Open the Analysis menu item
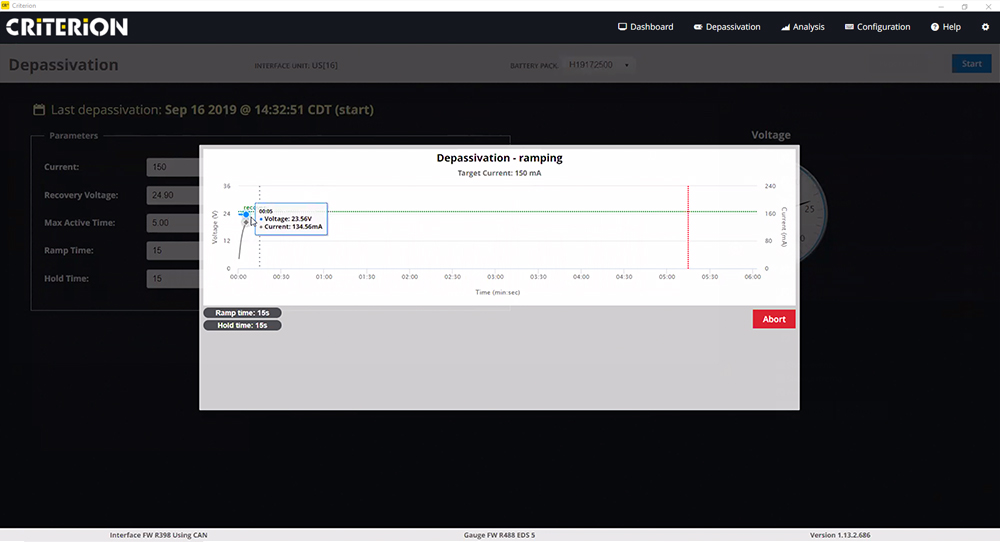Screen dimensions: 1000x542 pyautogui.click(x=808, y=27)
